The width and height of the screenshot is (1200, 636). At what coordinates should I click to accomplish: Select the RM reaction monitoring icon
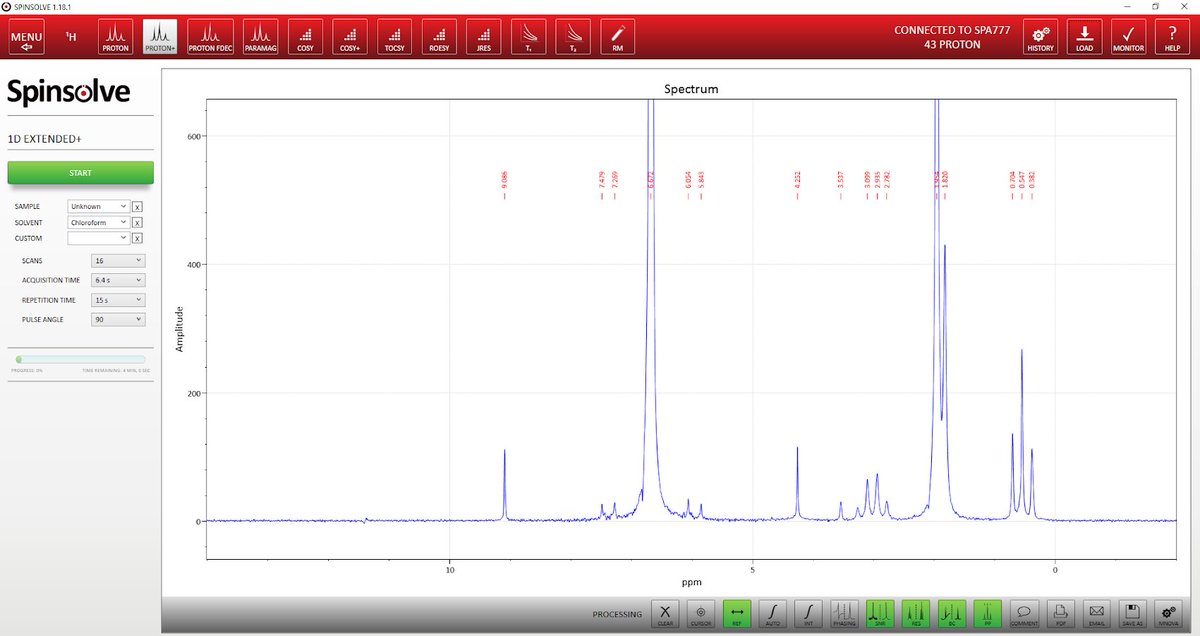[618, 37]
